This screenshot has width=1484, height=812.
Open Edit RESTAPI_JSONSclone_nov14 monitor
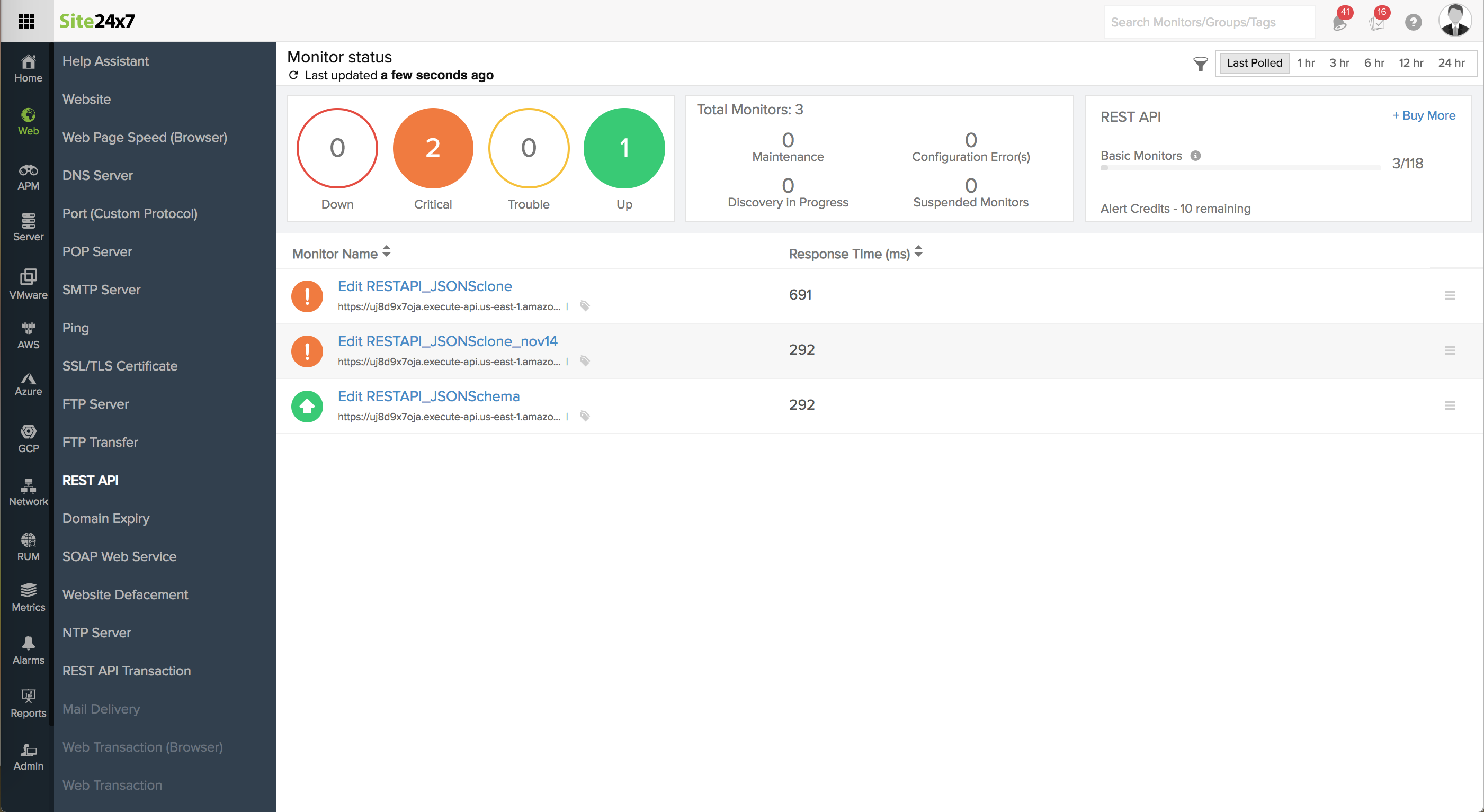tap(448, 341)
